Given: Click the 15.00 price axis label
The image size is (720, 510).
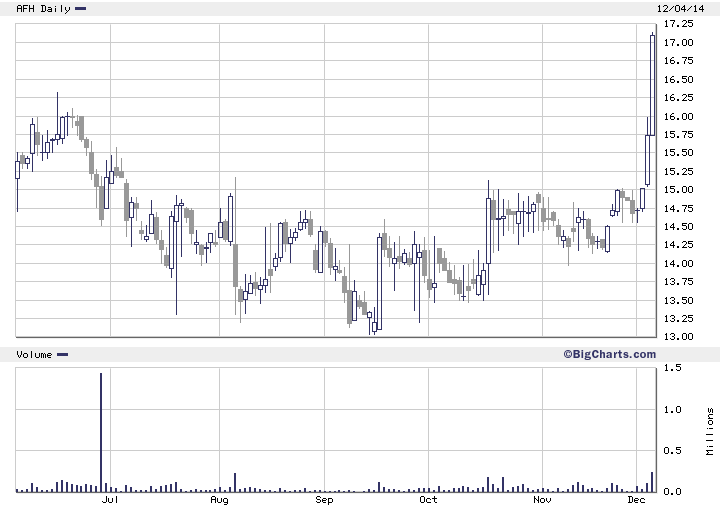Looking at the screenshot, I should click(679, 190).
